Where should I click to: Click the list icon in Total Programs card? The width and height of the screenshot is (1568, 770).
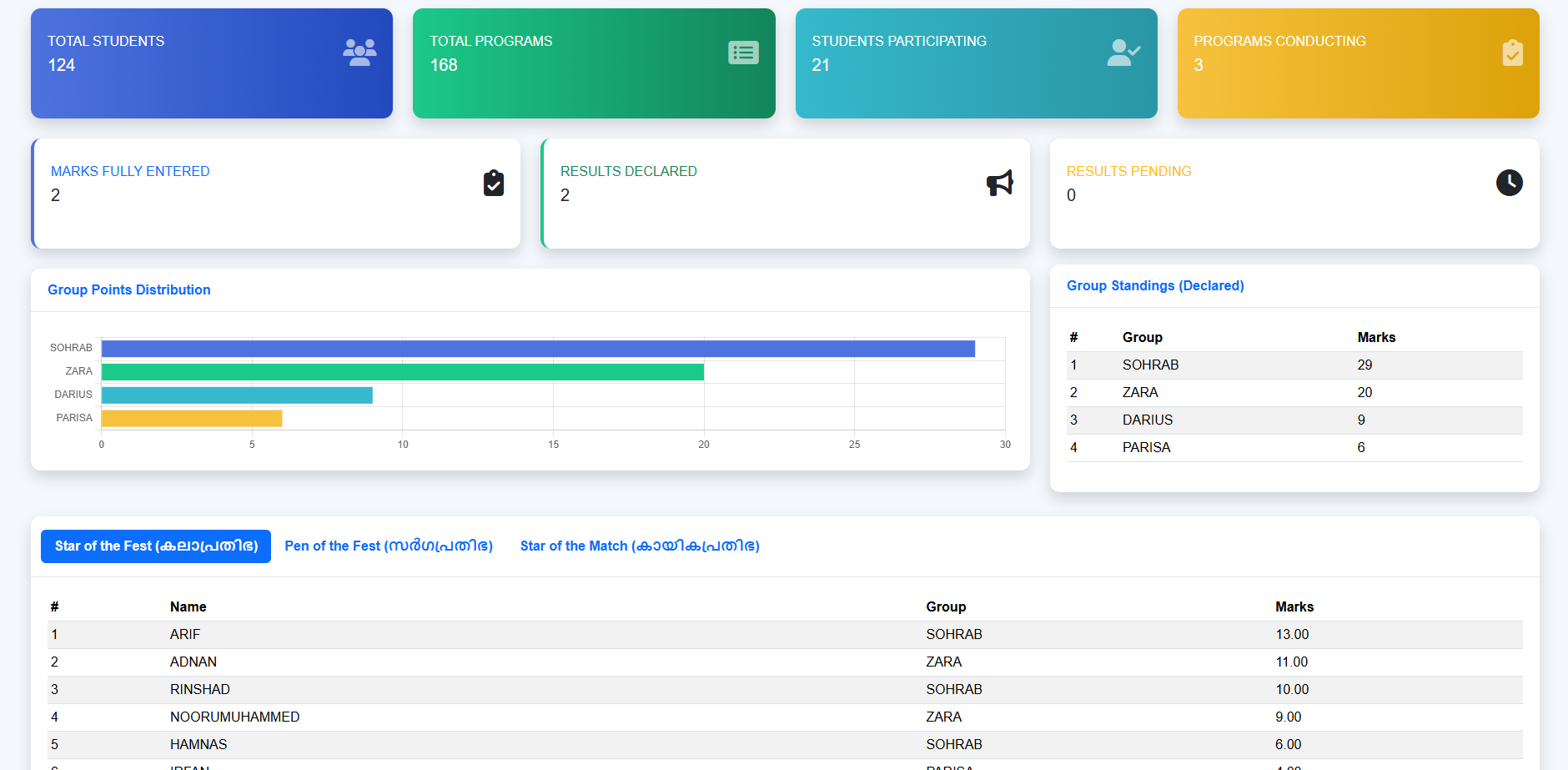pos(742,53)
